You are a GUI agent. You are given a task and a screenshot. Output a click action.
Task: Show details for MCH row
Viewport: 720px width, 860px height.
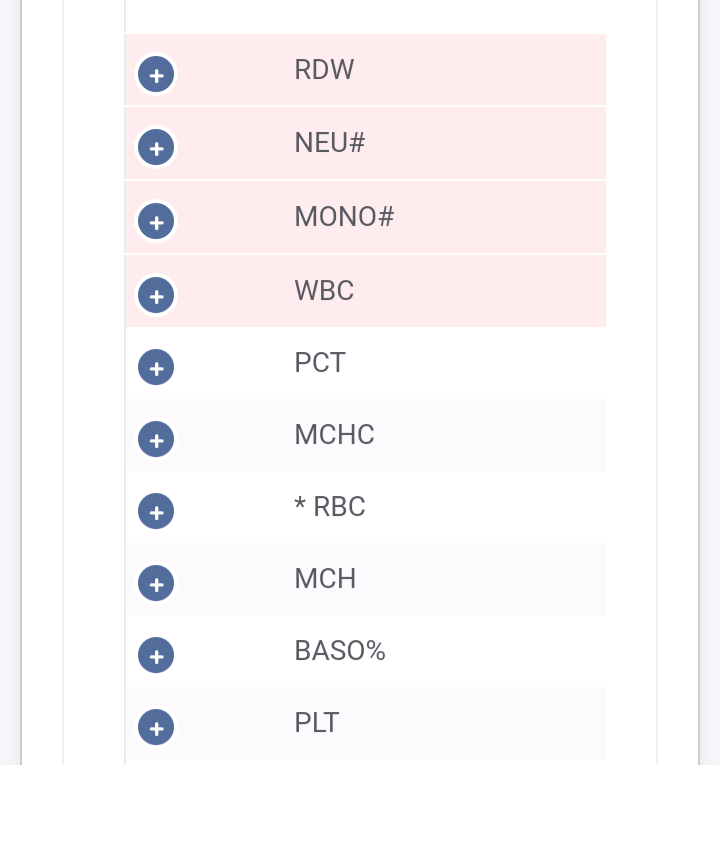156,584
